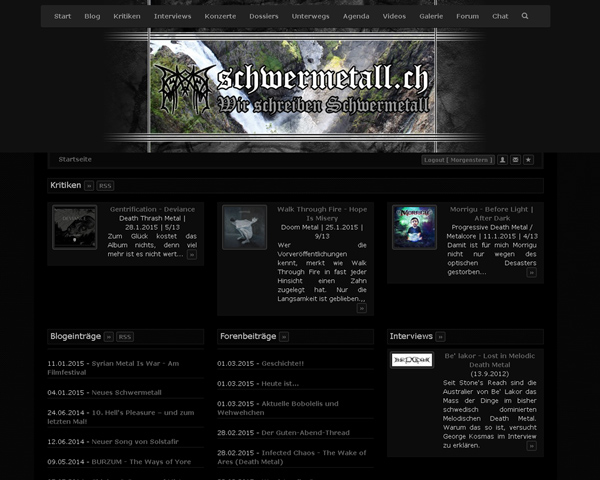This screenshot has height=480, width=600.
Task: Open the Blog menu item
Action: 92,16
